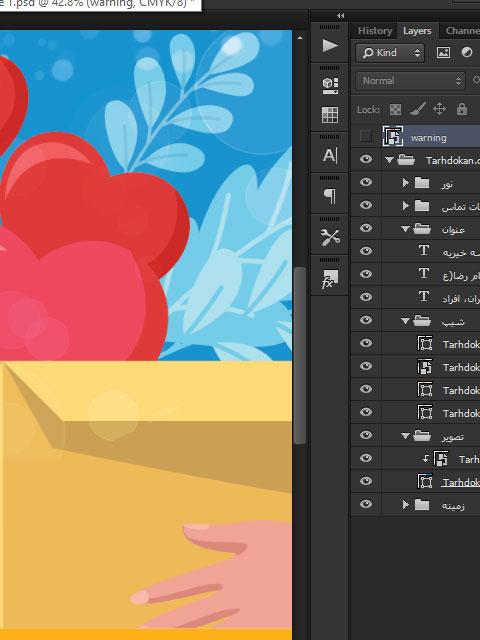
Task: Filter layers by pixel layer icon
Action: click(x=443, y=53)
